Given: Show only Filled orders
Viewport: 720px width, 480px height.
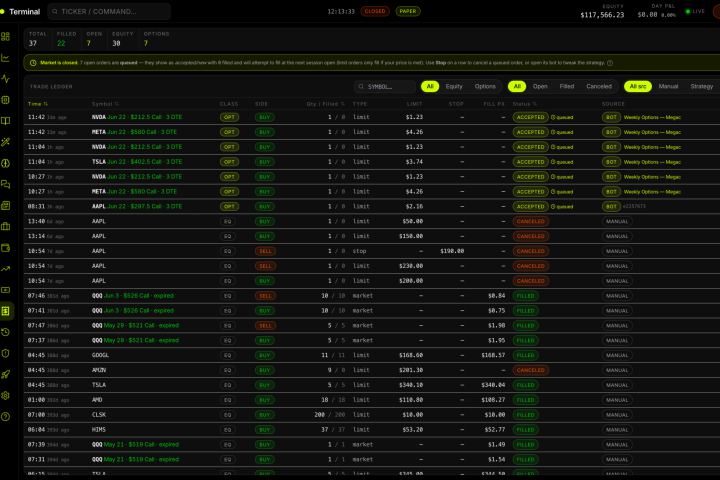Looking at the screenshot, I should (x=567, y=86).
